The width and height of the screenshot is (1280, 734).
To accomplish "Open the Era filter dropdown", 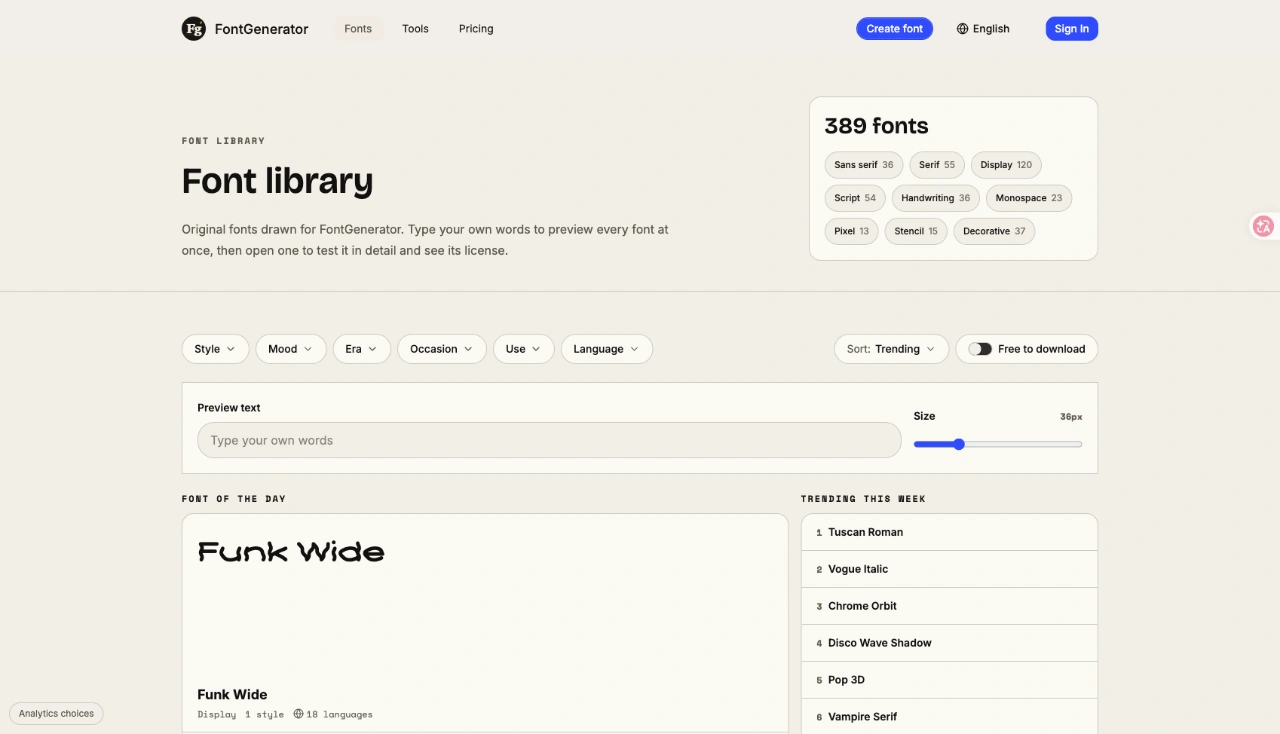I will click(x=362, y=349).
